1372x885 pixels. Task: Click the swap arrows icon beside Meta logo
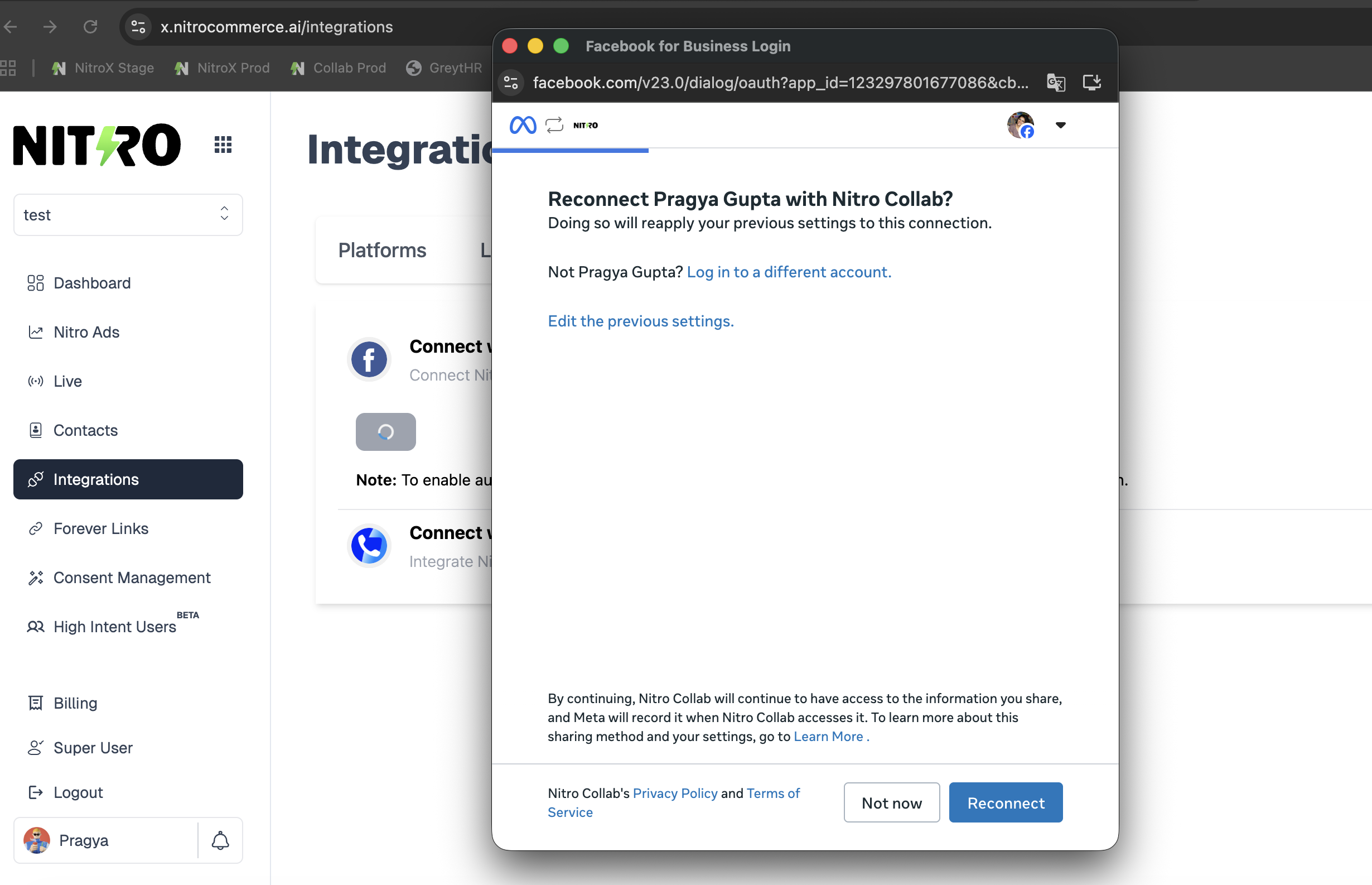pos(554,124)
